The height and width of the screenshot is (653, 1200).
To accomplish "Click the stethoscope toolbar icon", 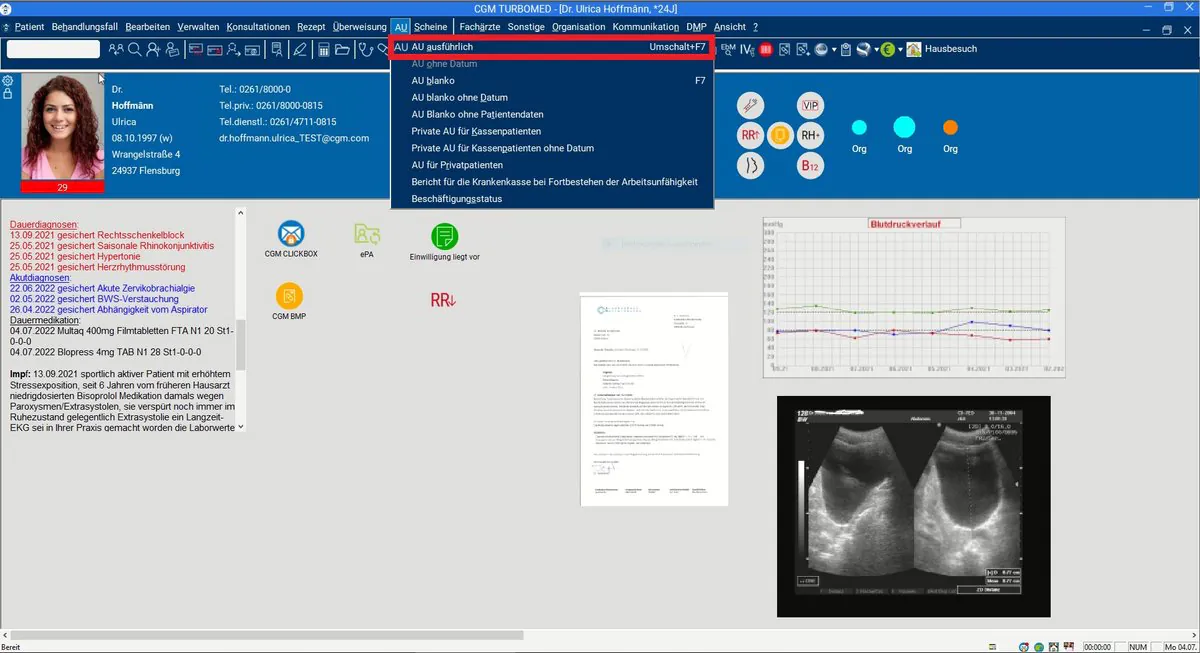I will [x=366, y=49].
